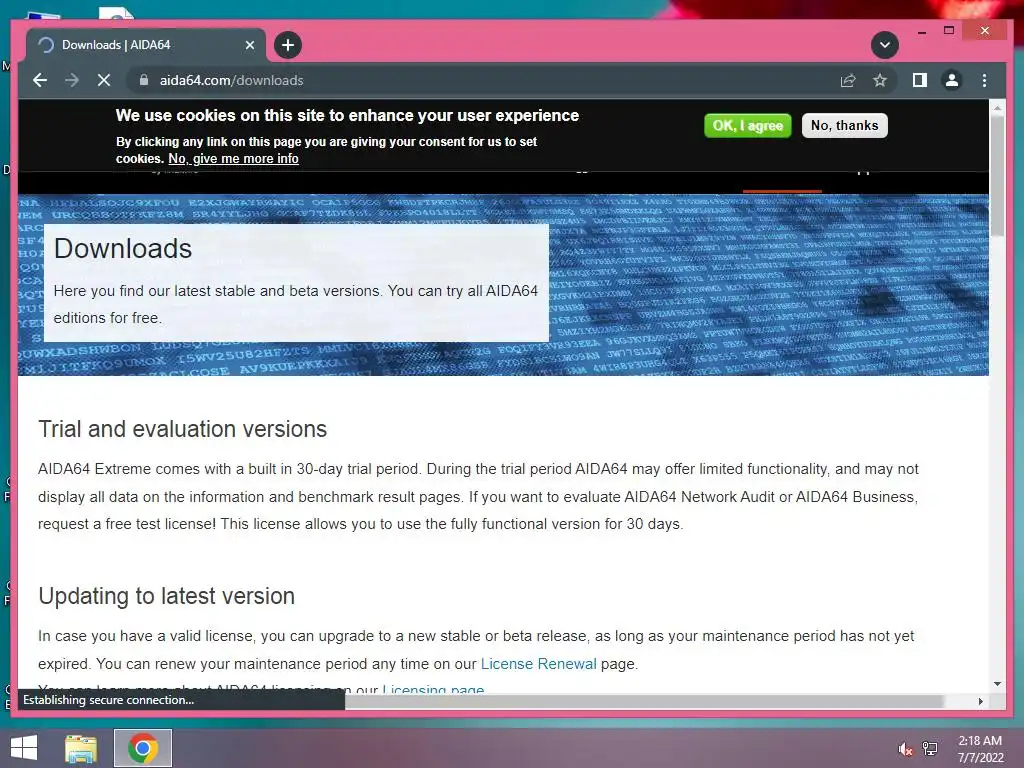This screenshot has width=1024, height=768.
Task: Decline cookies with No, thanks
Action: click(844, 125)
